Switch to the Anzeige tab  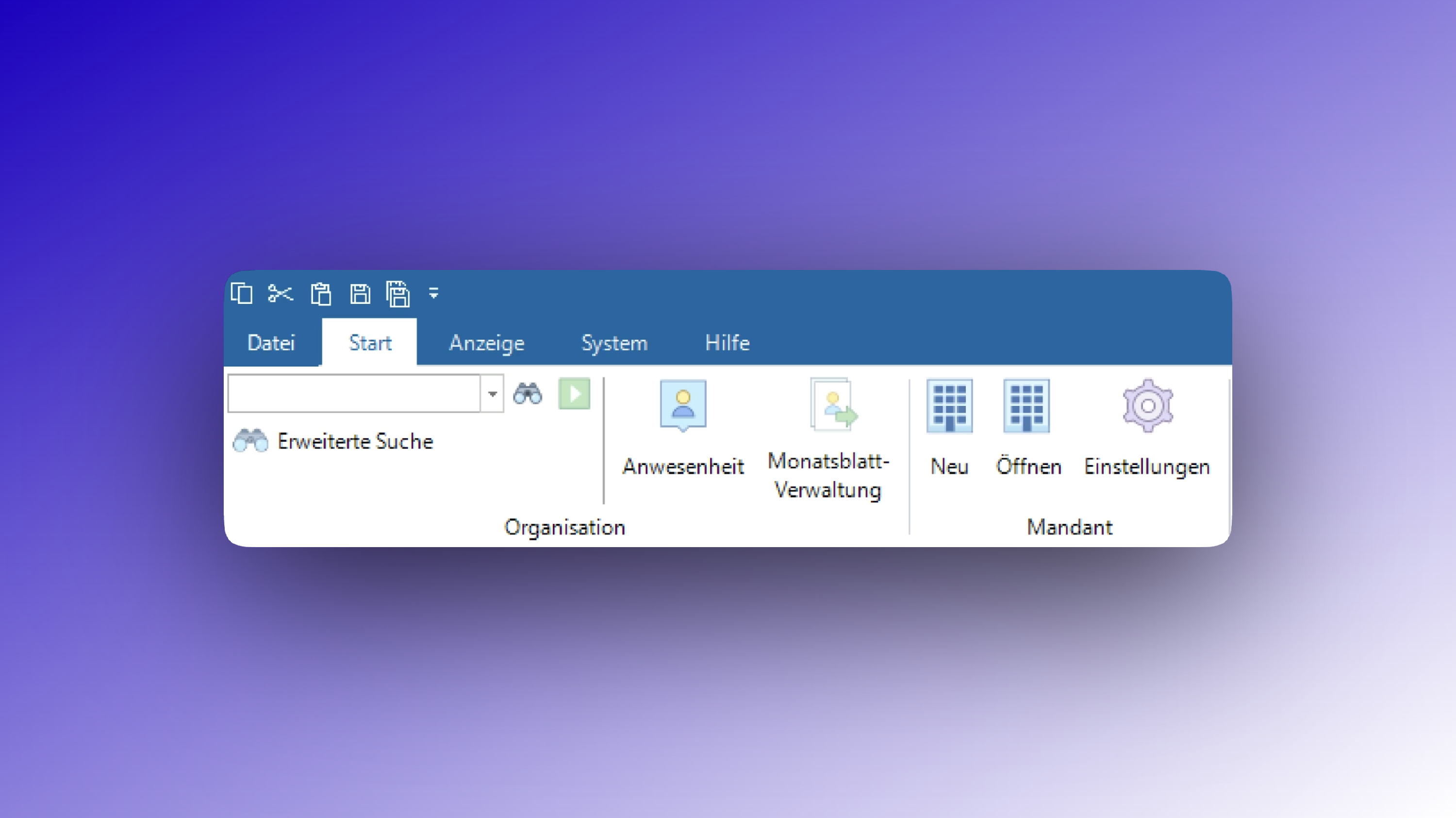[486, 343]
